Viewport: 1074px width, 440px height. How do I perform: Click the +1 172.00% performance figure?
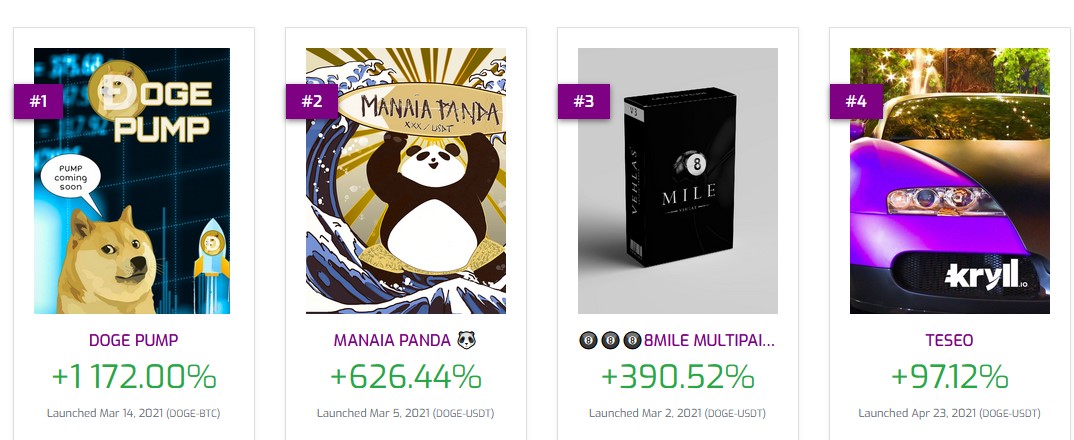click(134, 377)
